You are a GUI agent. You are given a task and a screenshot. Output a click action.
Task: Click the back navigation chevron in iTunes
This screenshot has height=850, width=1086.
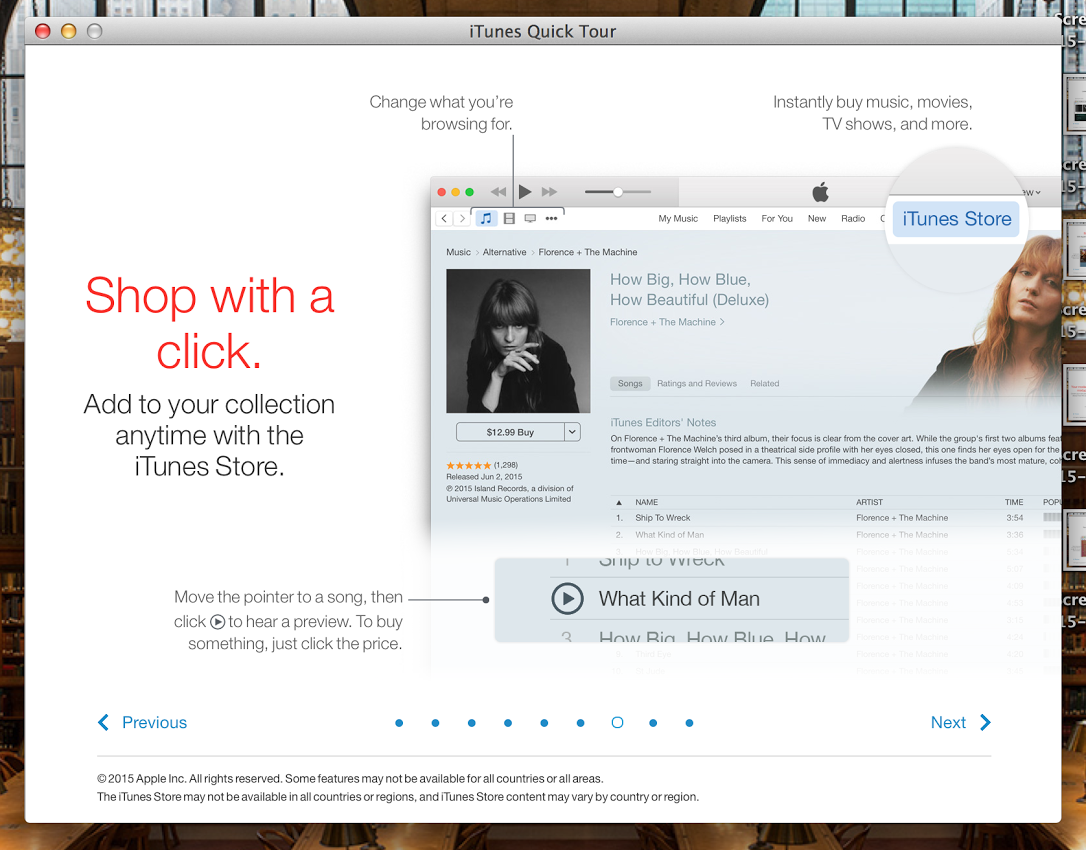(x=444, y=218)
